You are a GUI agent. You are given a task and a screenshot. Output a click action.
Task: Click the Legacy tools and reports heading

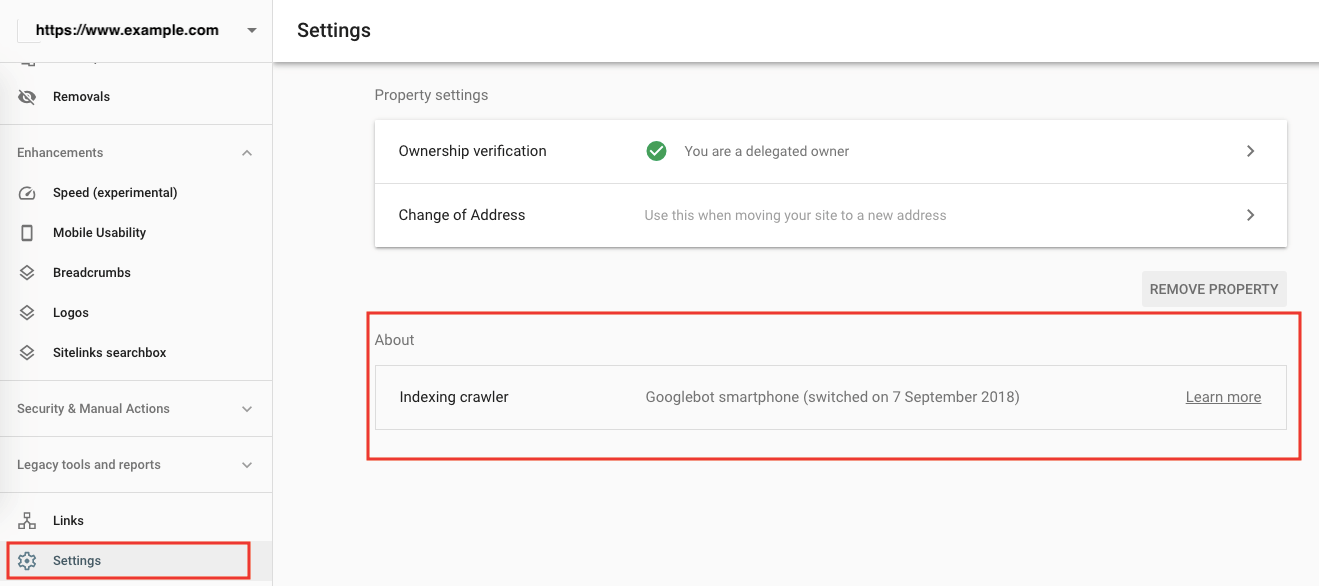point(89,465)
